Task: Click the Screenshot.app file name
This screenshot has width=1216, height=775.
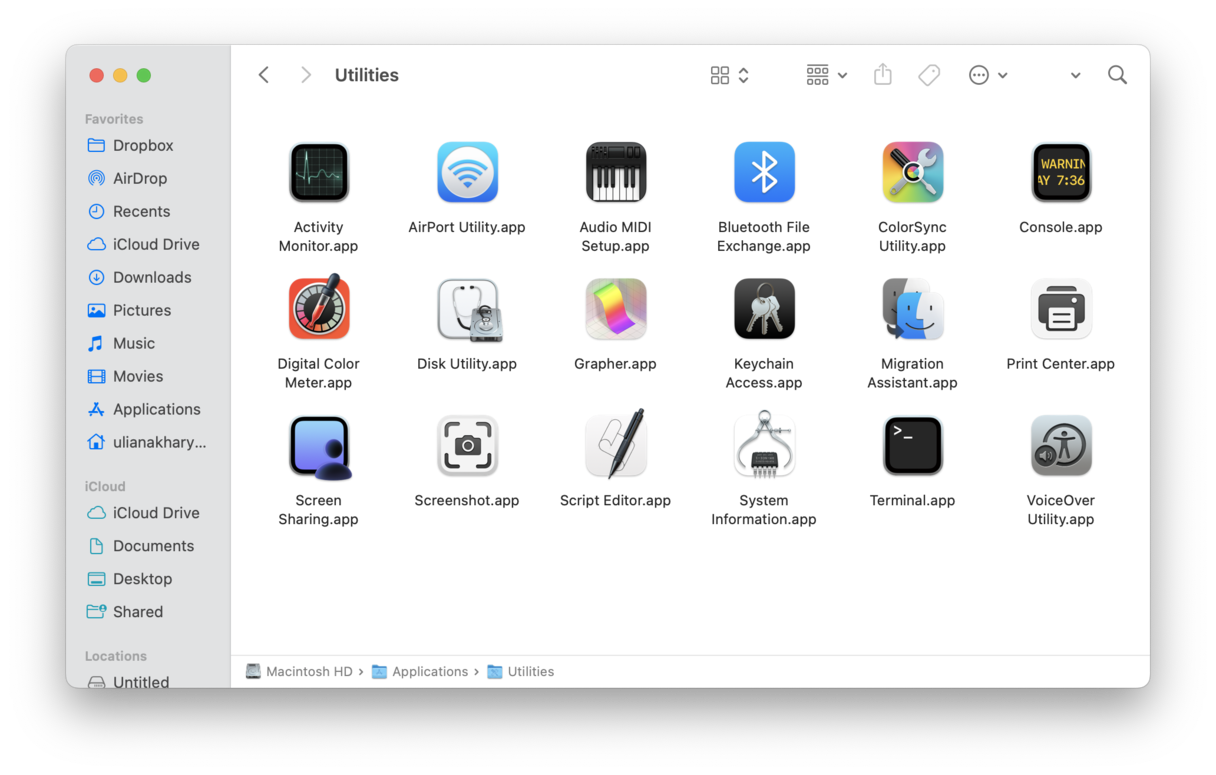Action: (467, 500)
